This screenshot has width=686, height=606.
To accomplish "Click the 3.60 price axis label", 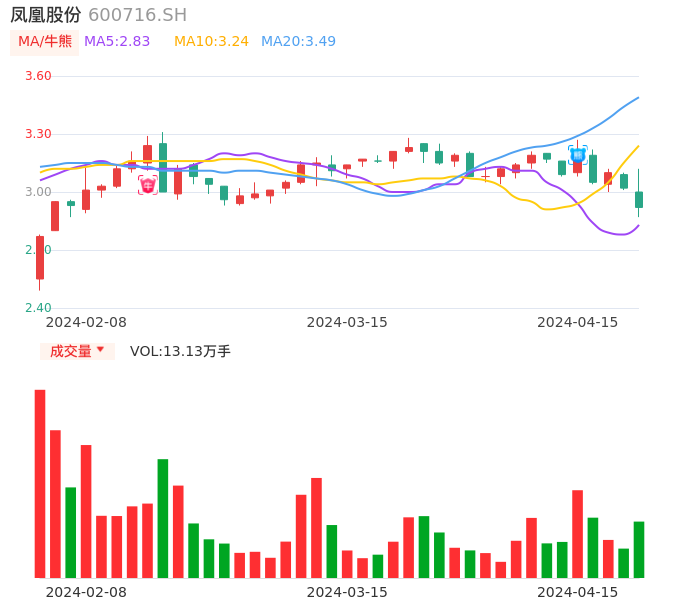I will pos(38,76).
